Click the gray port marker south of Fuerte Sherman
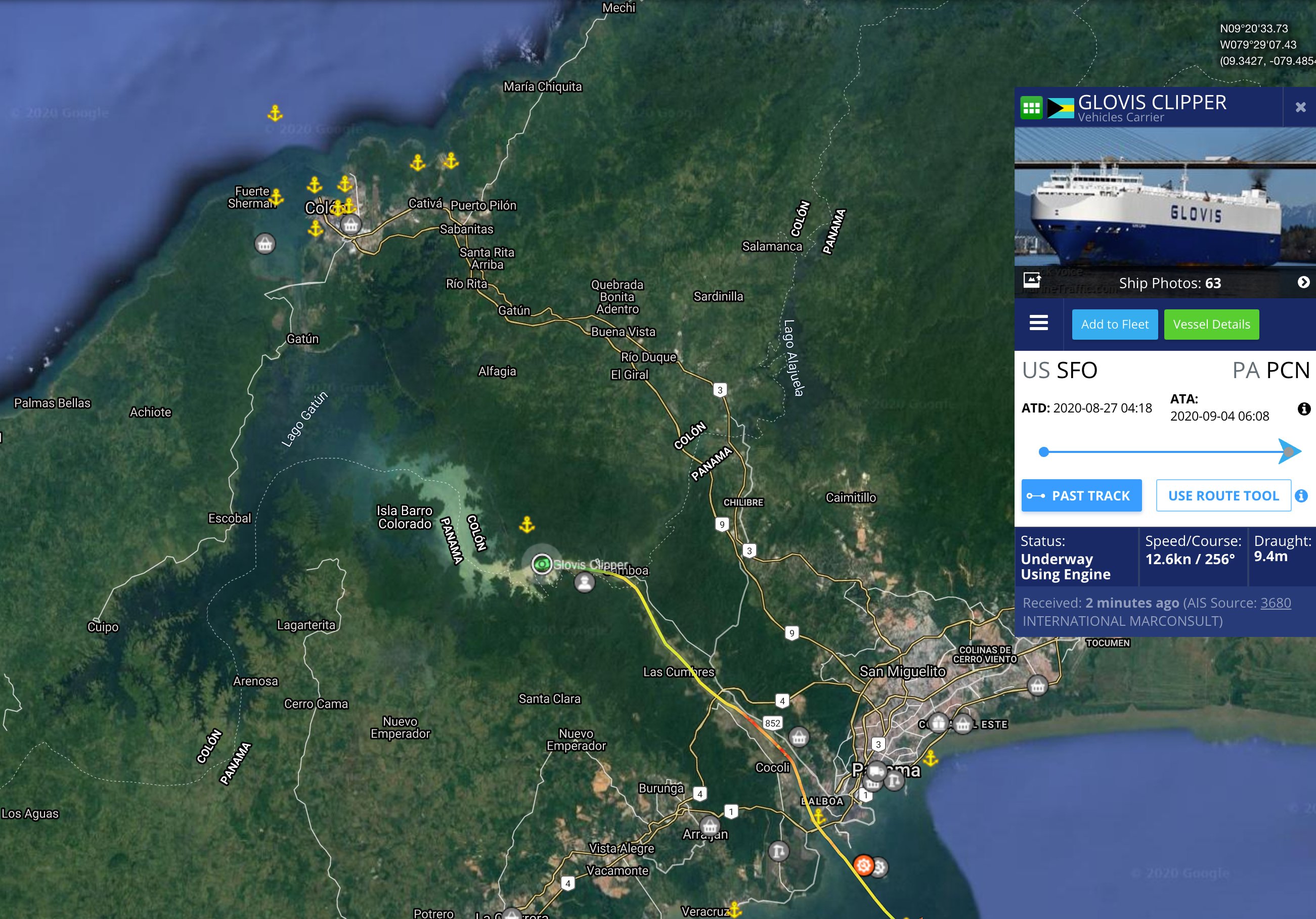The width and height of the screenshot is (1316, 919). coord(265,244)
